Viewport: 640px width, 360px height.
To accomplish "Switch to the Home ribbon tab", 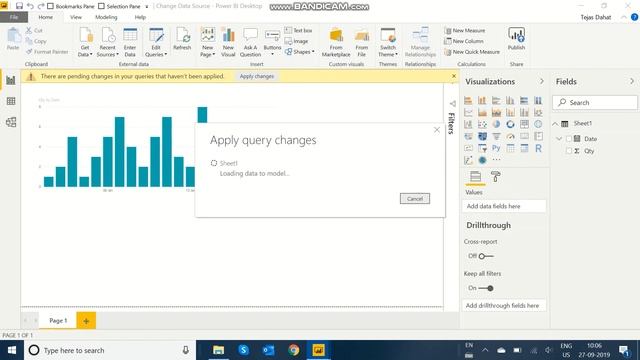I will pyautogui.click(x=45, y=17).
